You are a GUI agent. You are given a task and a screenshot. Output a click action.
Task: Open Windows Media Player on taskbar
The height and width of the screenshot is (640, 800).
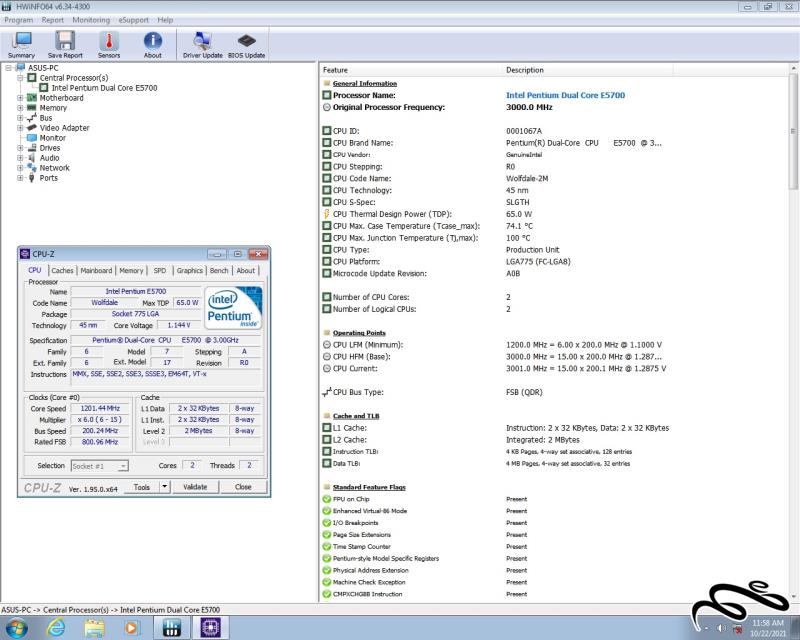click(x=131, y=627)
